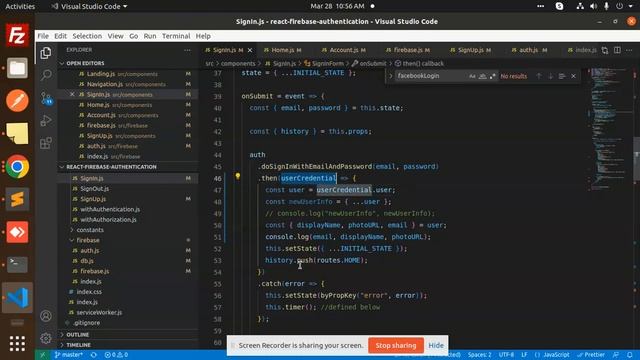This screenshot has width=640, height=360.
Task: Open the Extensions view
Action: (x=46, y=143)
